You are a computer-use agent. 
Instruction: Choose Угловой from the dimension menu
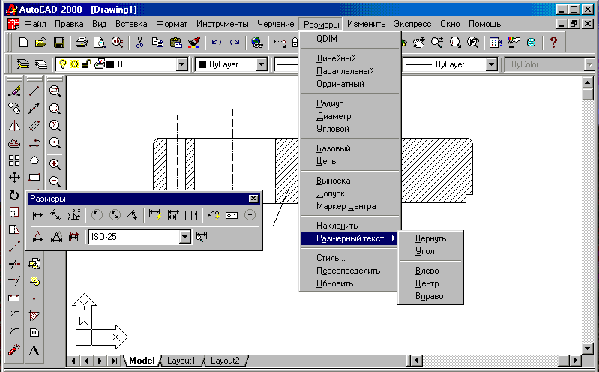point(332,129)
